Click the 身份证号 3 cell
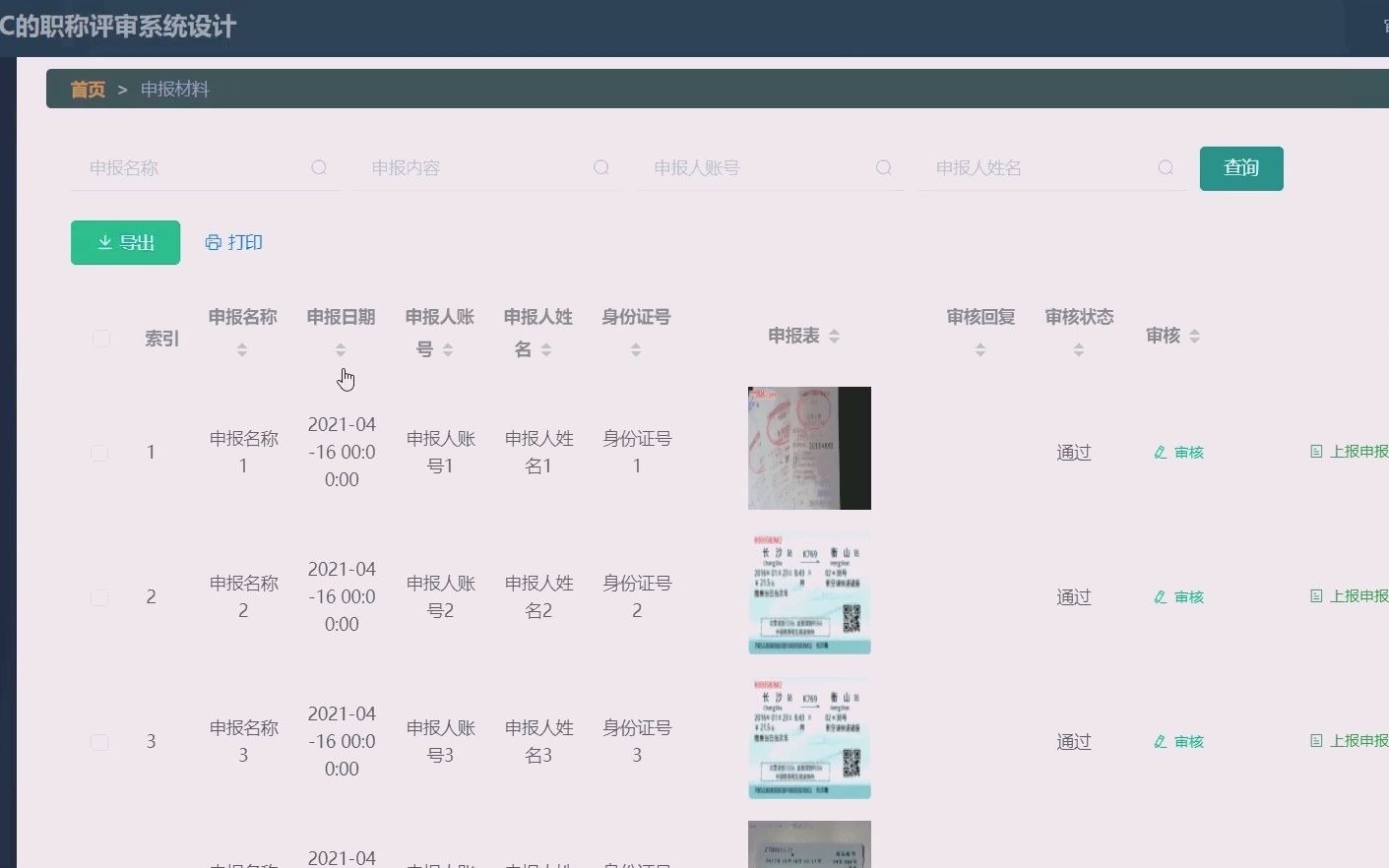Screen dimensions: 1389x868 [x=637, y=742]
